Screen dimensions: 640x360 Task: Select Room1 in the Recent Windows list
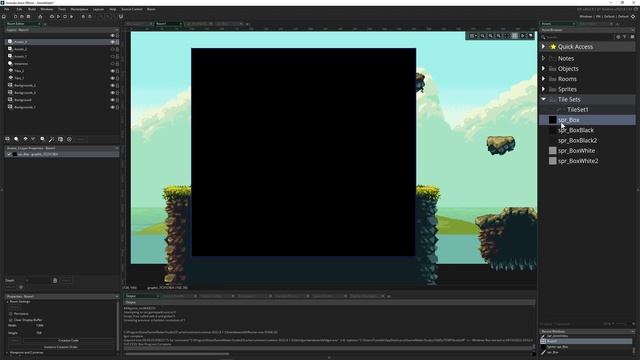point(587,341)
